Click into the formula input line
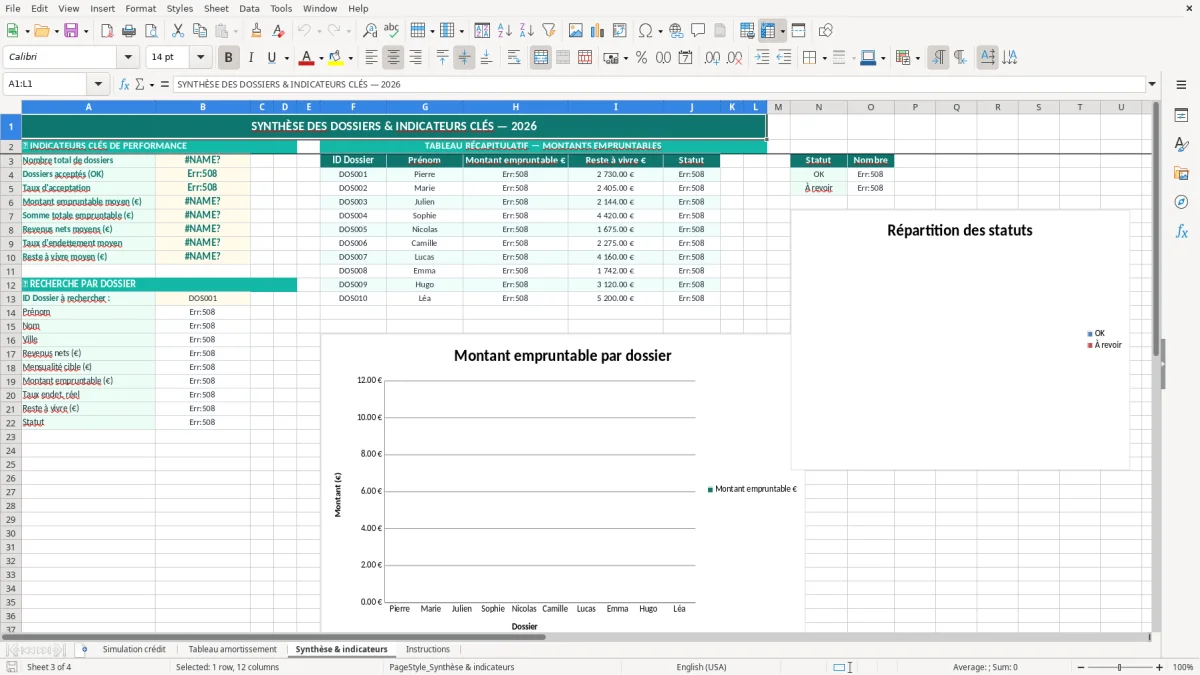 pyautogui.click(x=659, y=85)
